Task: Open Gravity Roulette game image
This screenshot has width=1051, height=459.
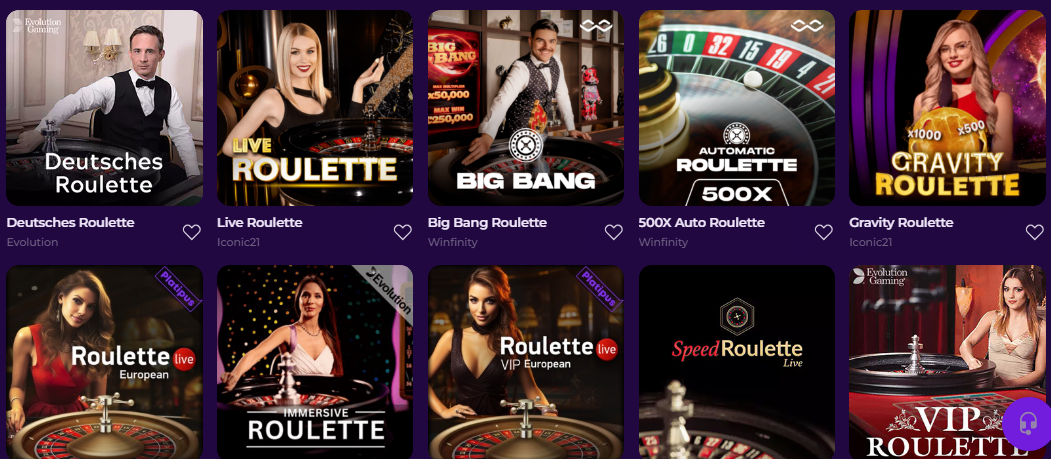Action: (x=947, y=108)
